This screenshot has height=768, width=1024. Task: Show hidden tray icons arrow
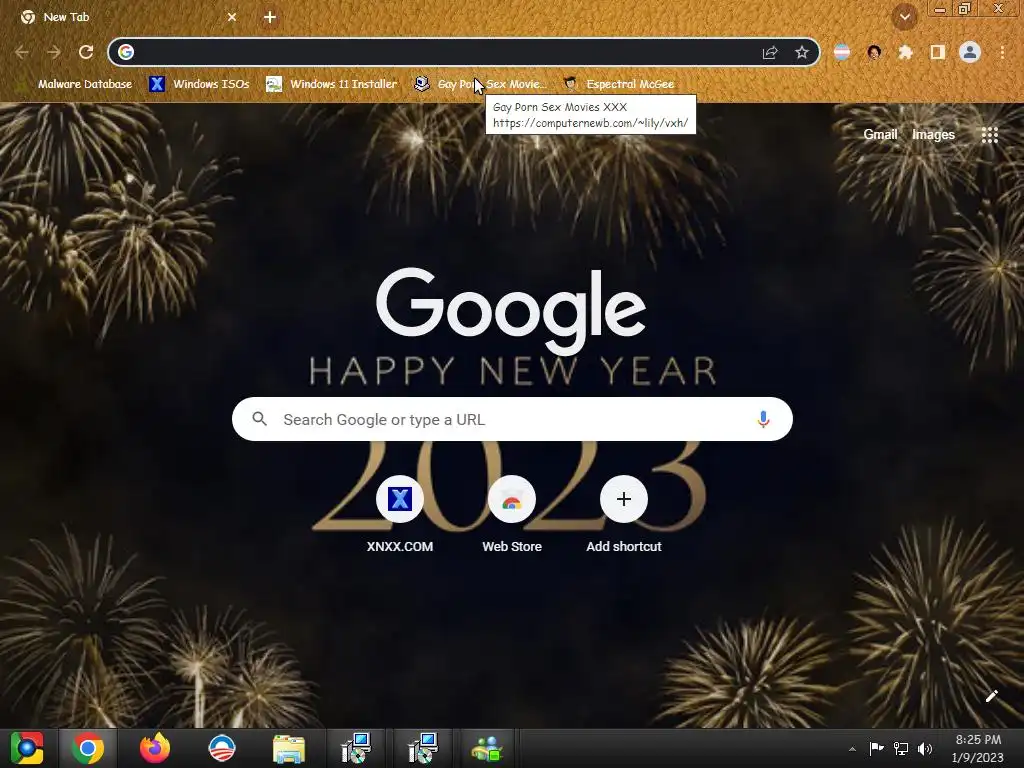pyautogui.click(x=852, y=749)
